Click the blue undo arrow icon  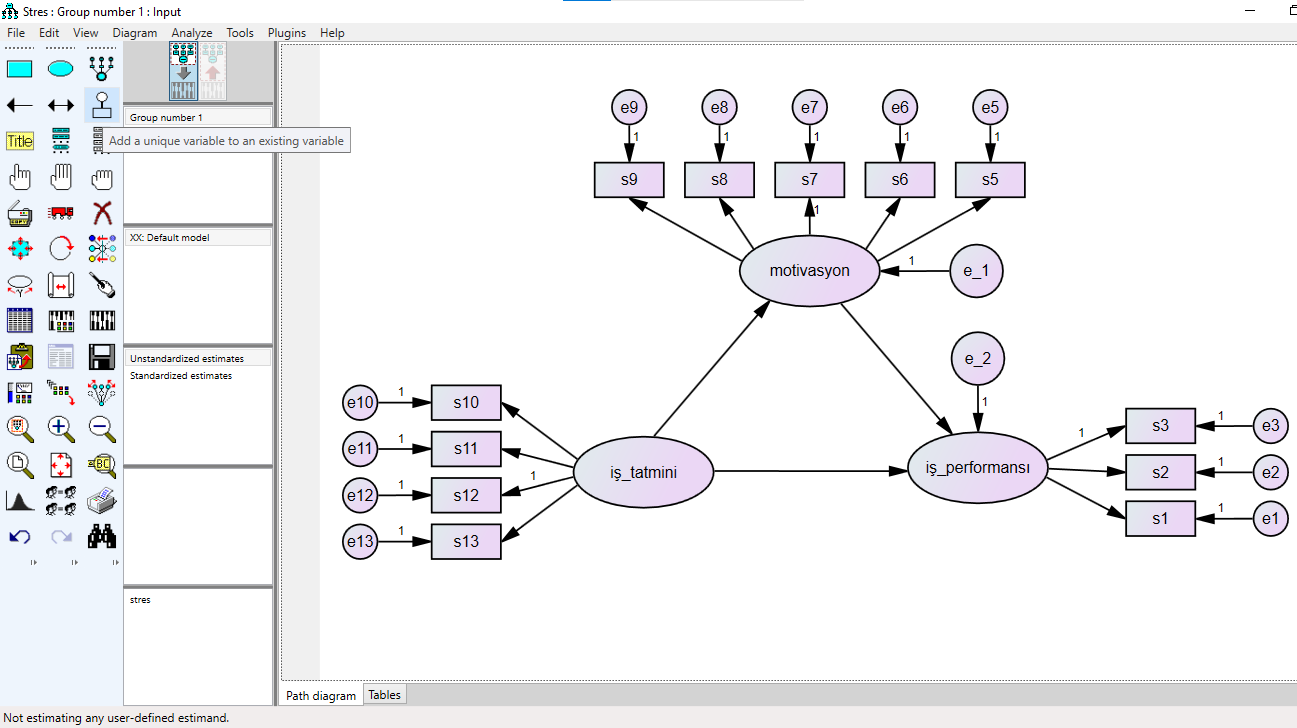(20, 537)
